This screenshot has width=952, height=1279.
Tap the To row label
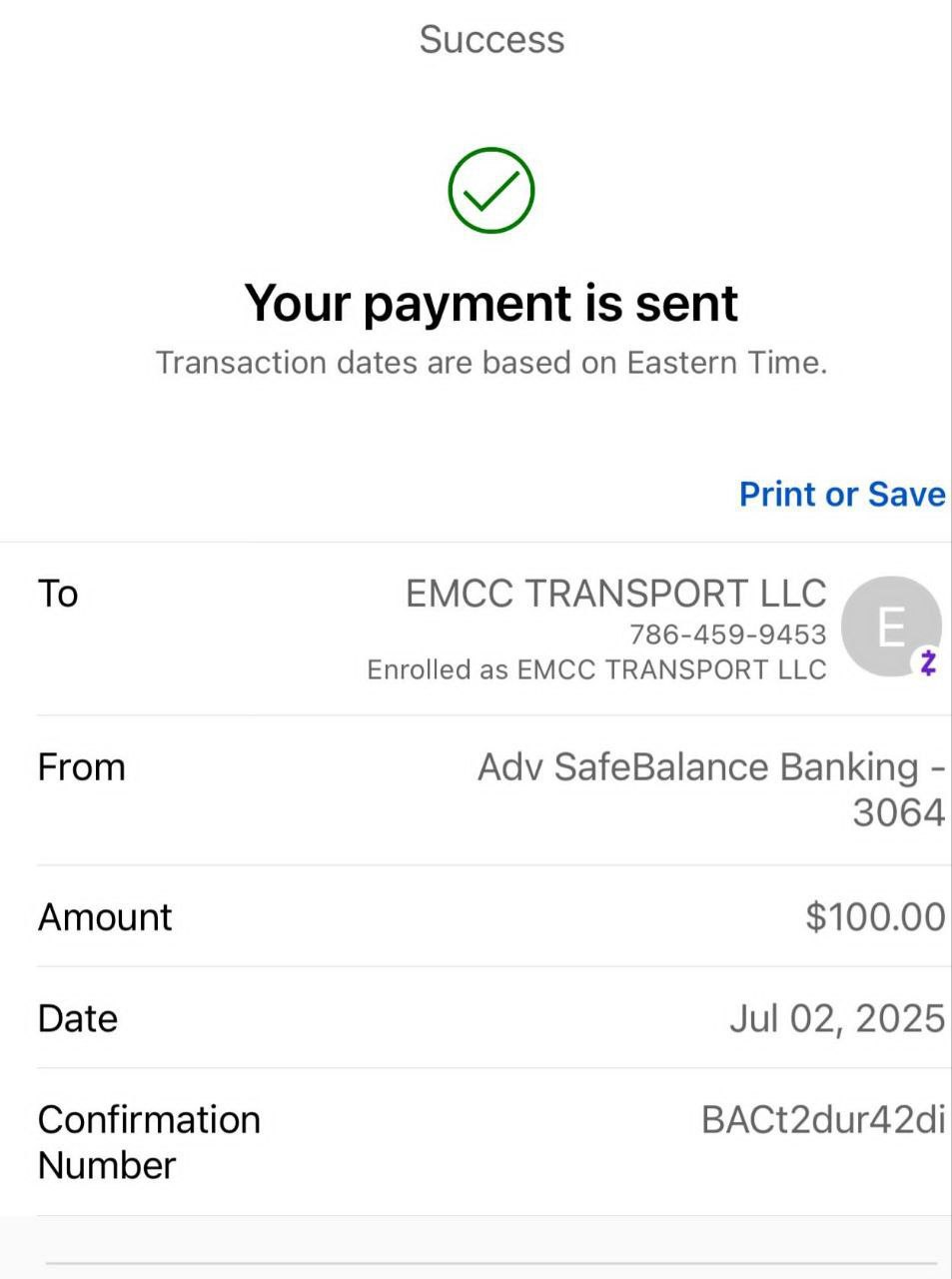point(58,594)
